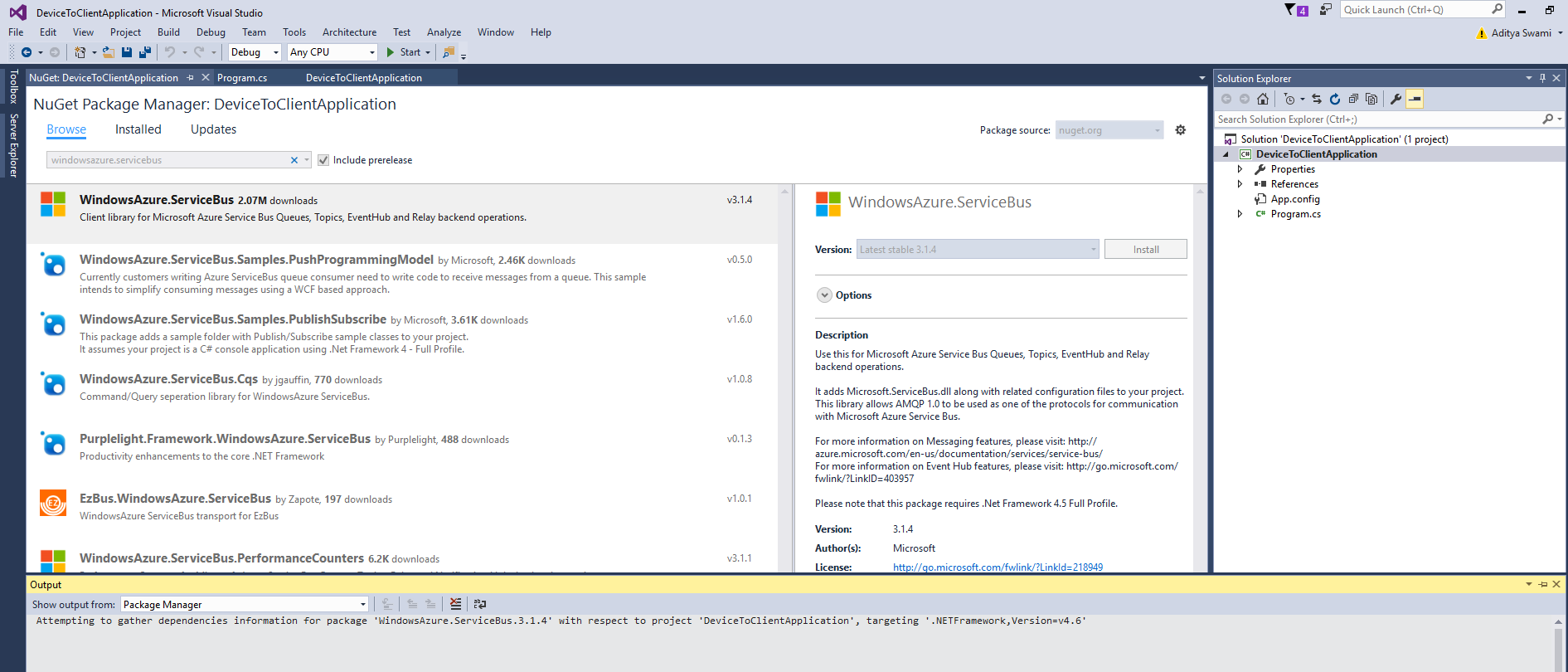Click the feedback icon near Quick Launch
This screenshot has height=672, width=1568.
point(1326,10)
